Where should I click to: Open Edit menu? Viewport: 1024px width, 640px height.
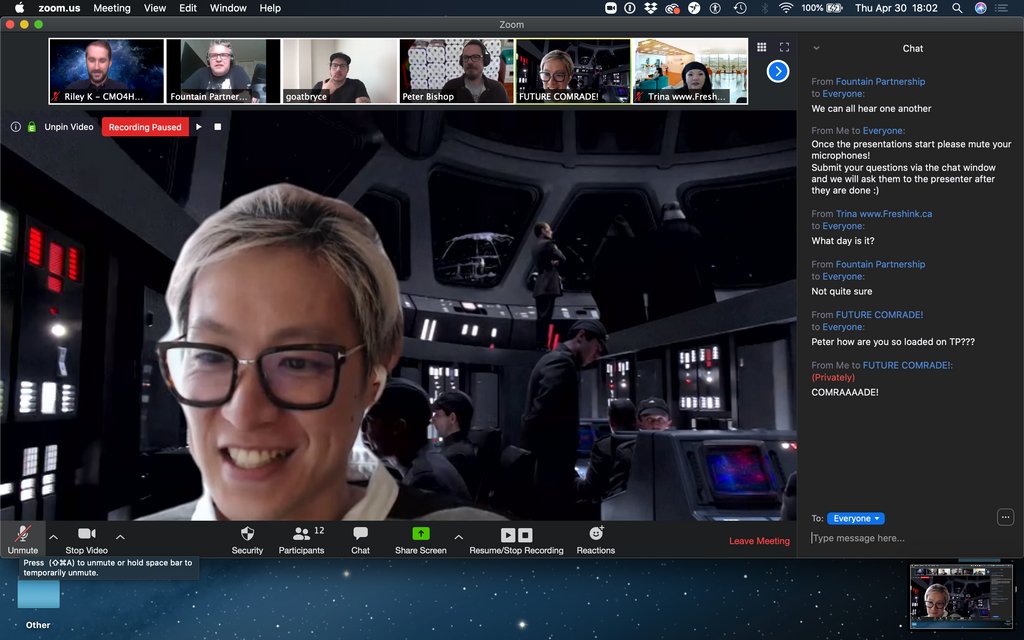click(188, 8)
